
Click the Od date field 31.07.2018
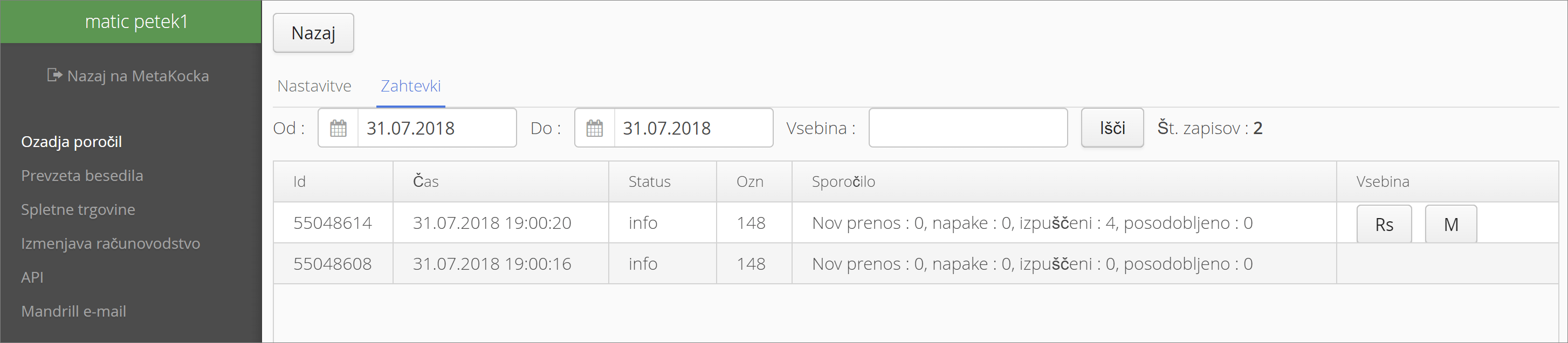(x=436, y=128)
